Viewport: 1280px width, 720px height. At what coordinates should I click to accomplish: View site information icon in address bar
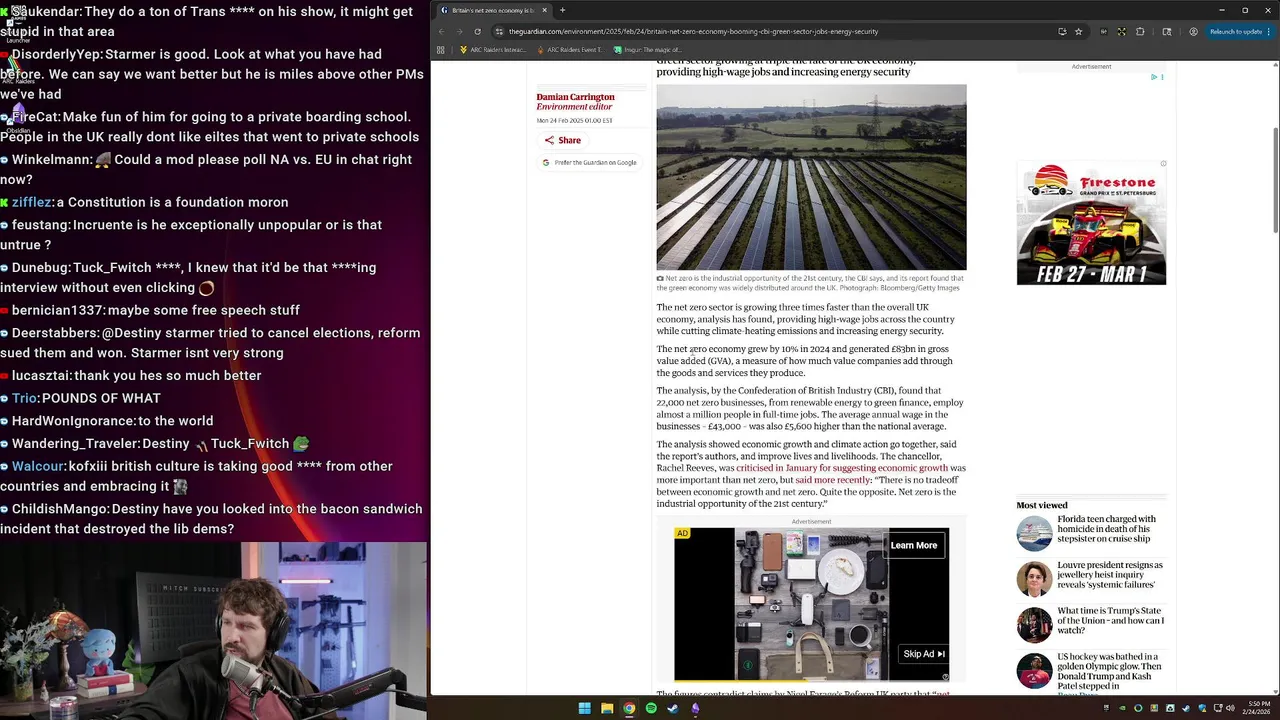click(498, 31)
